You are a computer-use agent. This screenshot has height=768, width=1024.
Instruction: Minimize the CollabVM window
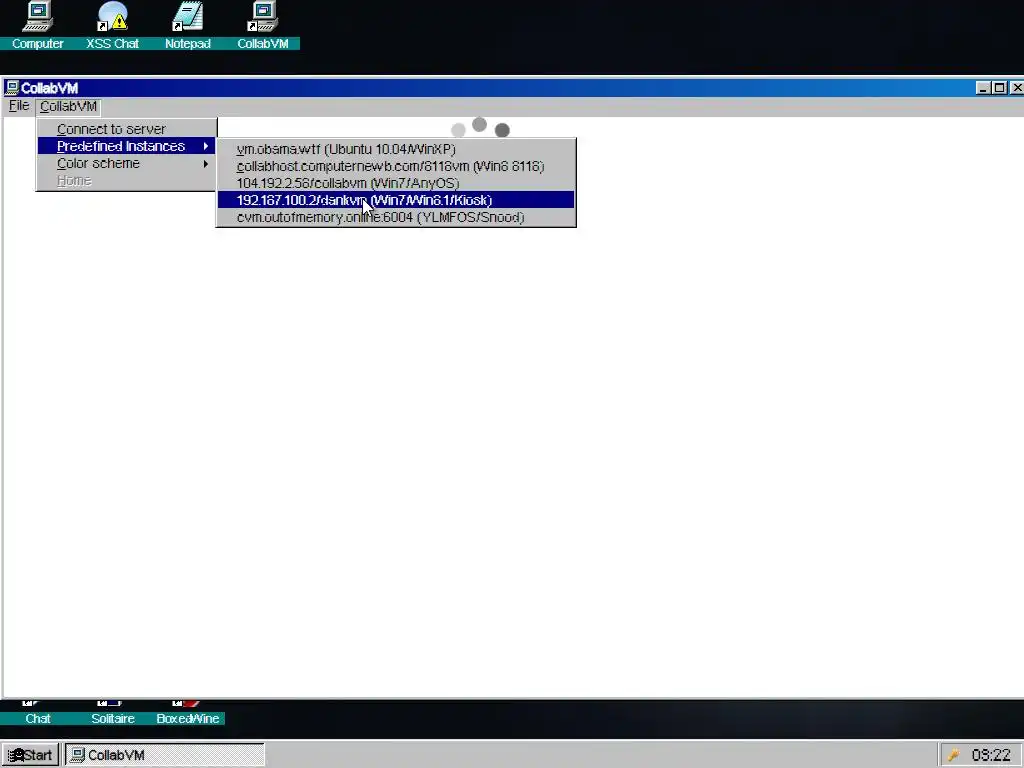[x=983, y=88]
